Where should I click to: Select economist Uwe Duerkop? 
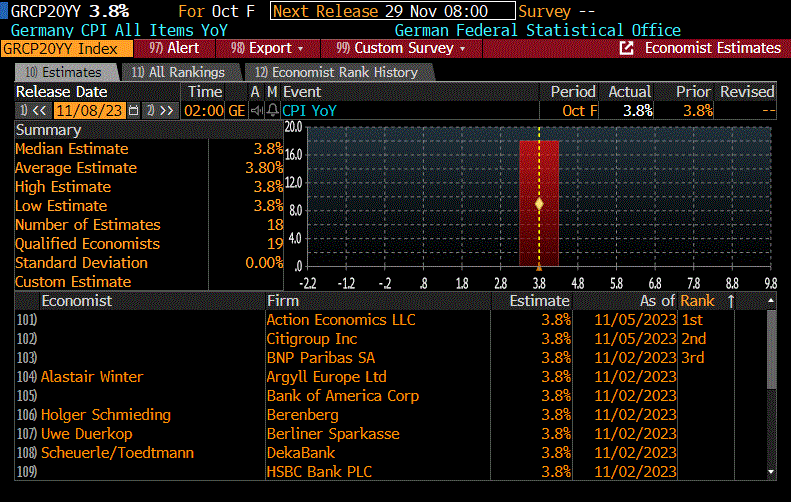pos(87,434)
